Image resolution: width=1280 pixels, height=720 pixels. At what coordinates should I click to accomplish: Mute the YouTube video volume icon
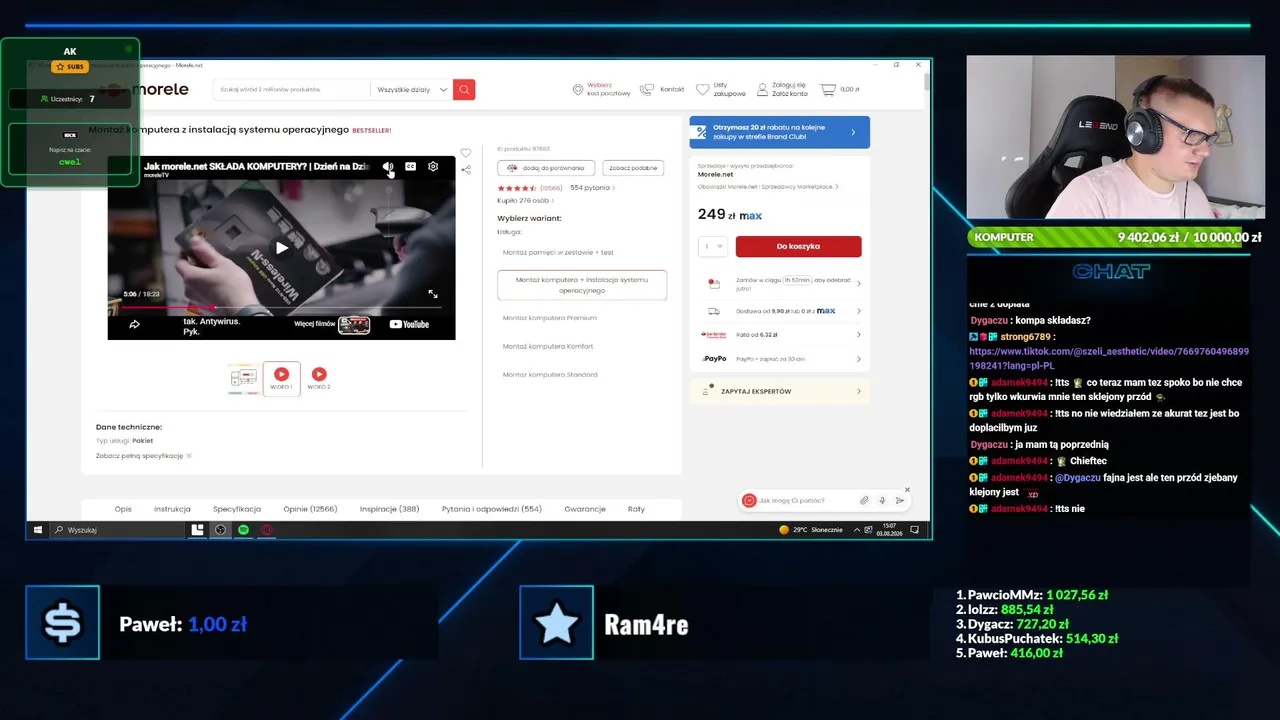point(388,166)
